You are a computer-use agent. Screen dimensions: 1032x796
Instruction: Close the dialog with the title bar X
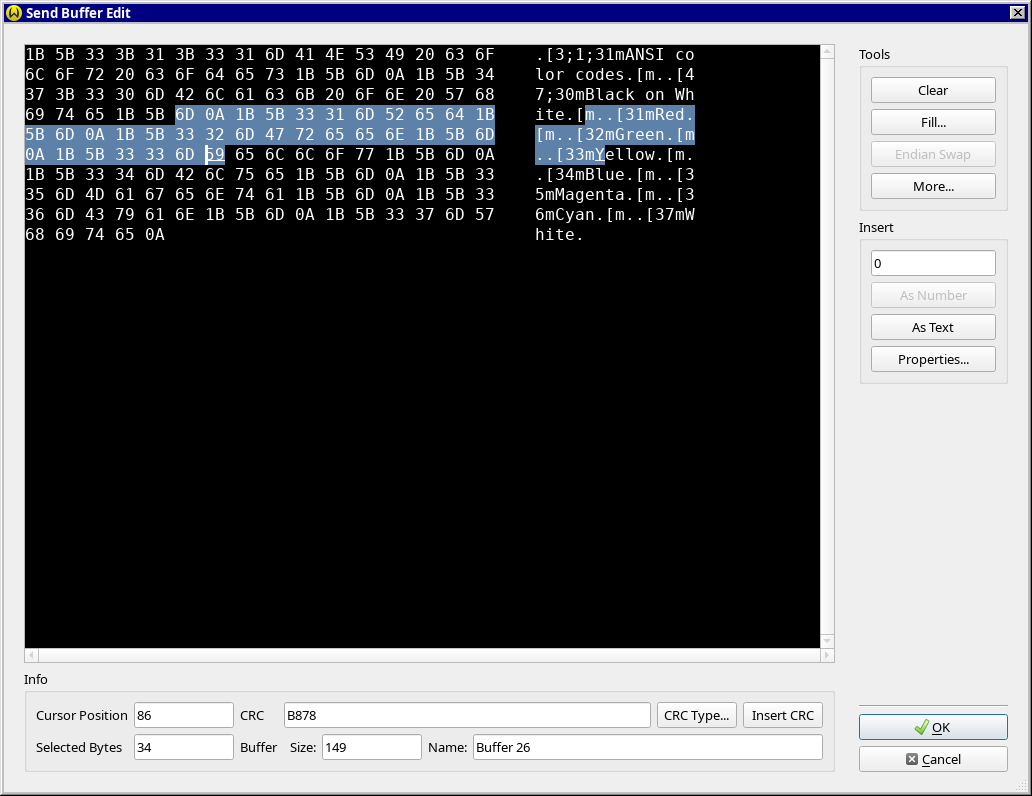click(1017, 13)
